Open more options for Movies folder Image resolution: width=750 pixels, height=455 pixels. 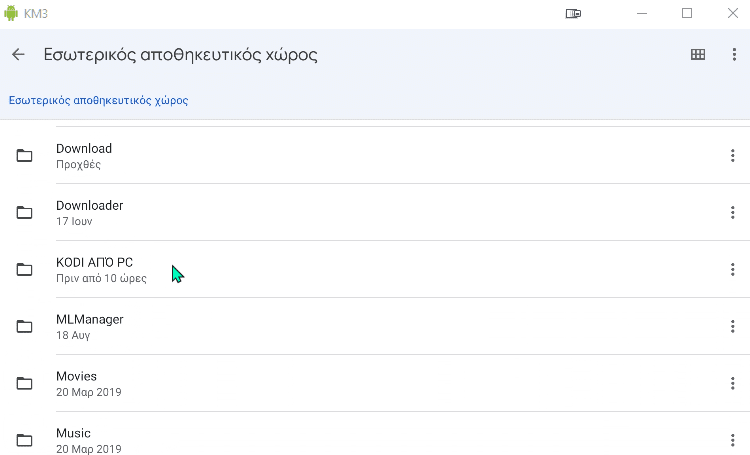coord(732,383)
